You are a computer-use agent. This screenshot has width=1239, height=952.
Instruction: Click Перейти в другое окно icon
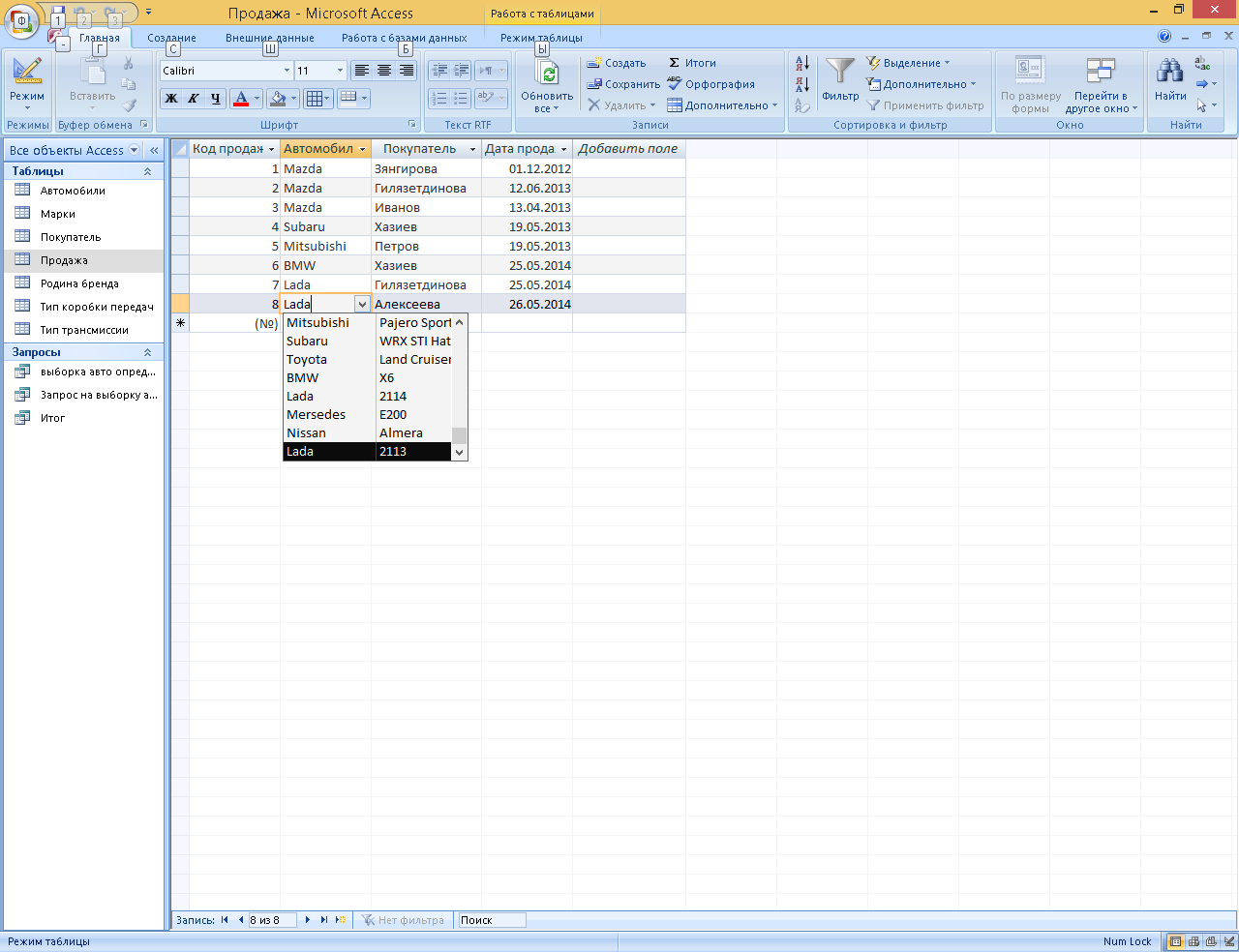1101,72
